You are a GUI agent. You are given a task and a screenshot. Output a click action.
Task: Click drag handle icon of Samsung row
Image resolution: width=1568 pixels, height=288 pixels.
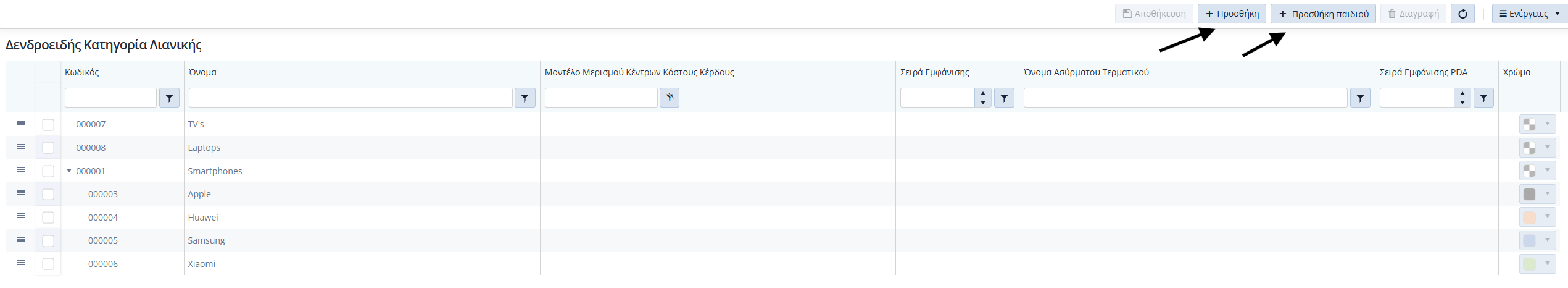21,240
